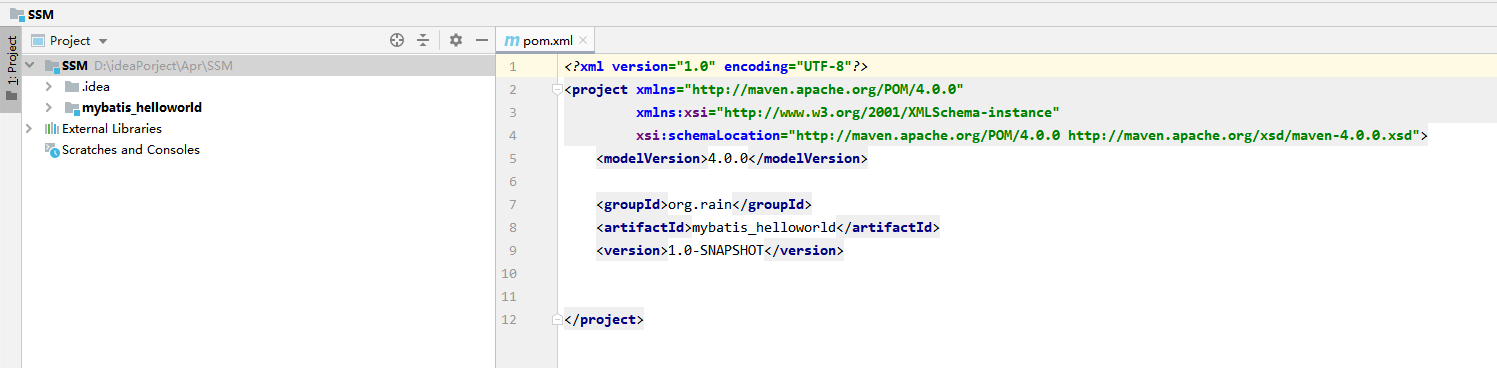Image resolution: width=1497 pixels, height=368 pixels.
Task: Fold the project tag at line 2
Action: 557,90
